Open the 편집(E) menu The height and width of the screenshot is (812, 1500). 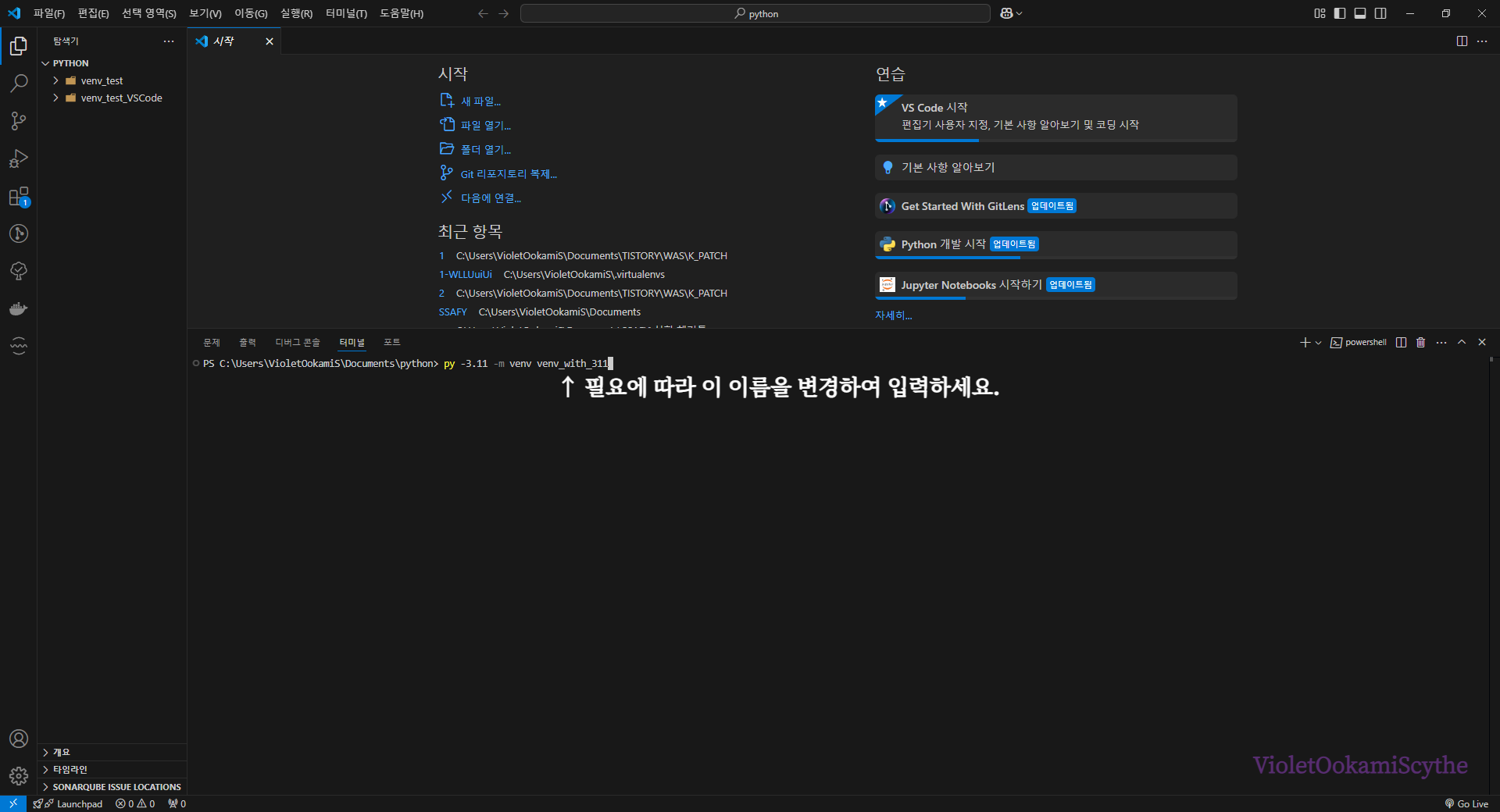click(x=93, y=13)
